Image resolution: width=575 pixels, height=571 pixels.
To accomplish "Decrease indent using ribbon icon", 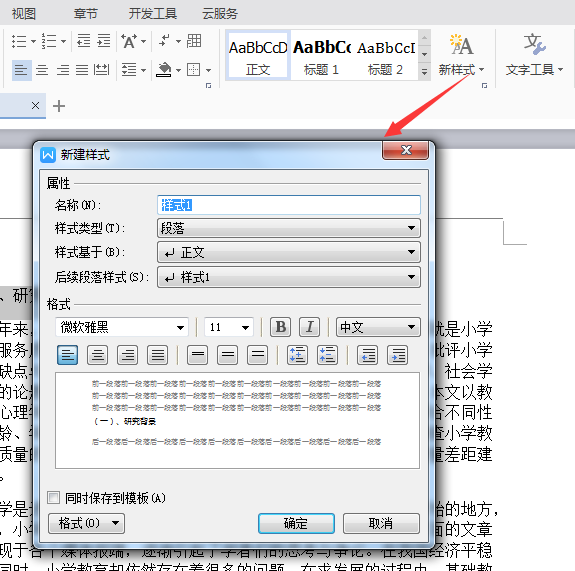I will 84,41.
